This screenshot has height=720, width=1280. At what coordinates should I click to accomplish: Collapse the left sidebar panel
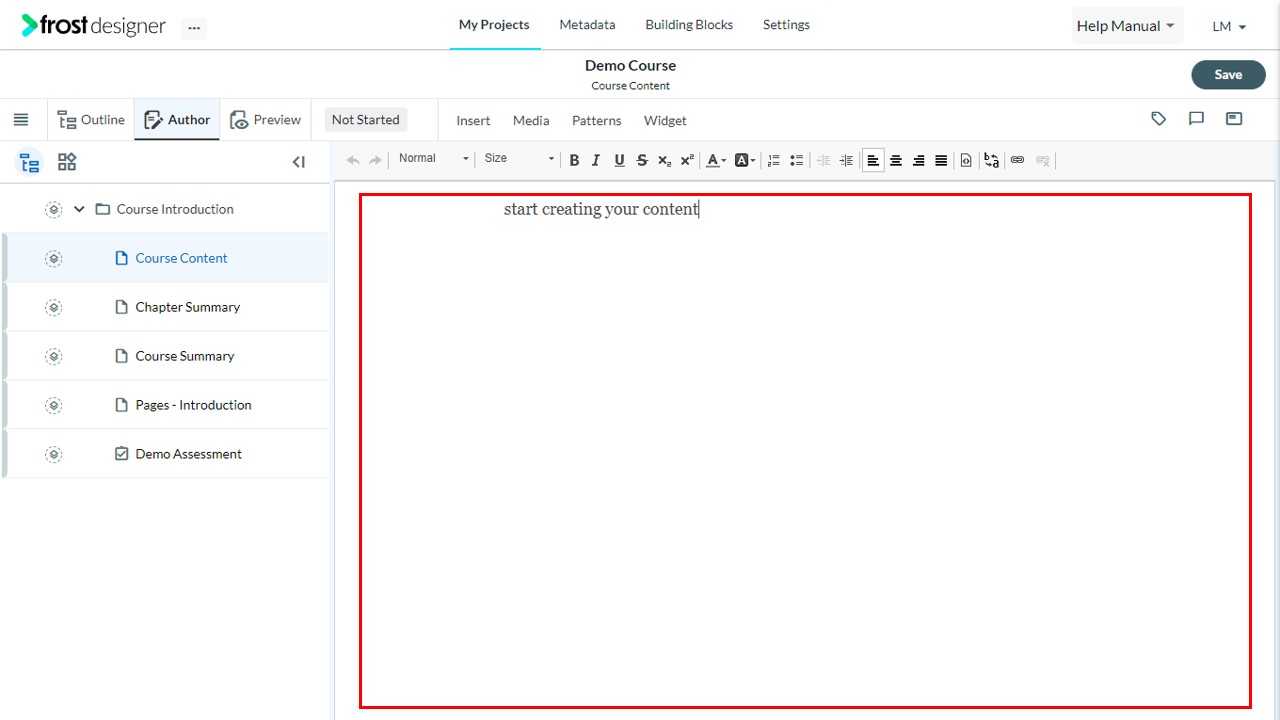click(x=298, y=162)
